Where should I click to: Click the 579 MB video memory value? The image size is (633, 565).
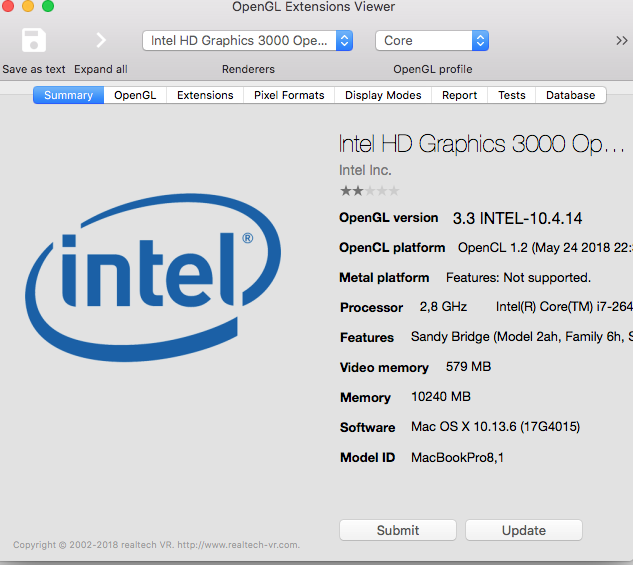click(468, 366)
